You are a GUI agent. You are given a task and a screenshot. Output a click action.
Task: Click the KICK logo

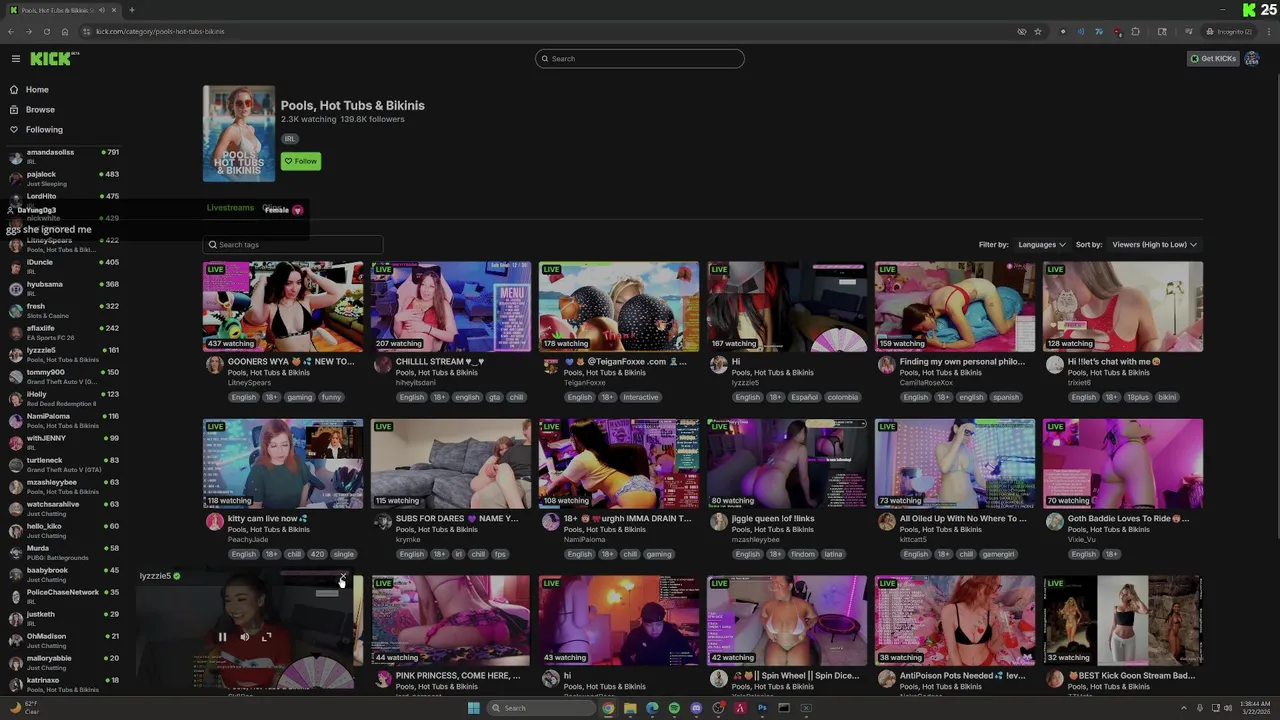tap(54, 59)
